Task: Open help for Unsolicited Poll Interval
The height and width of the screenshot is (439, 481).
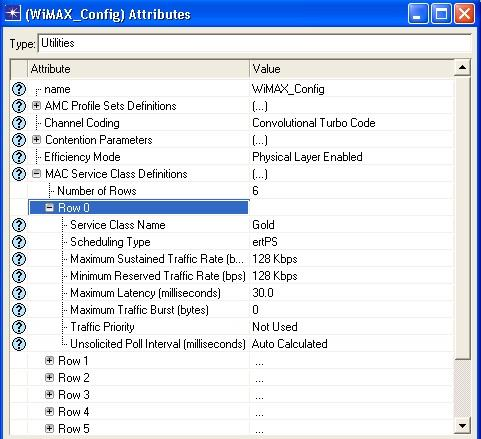Action: 19,344
